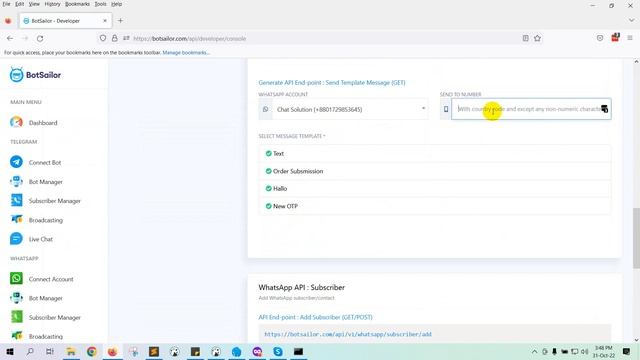Bookmark this page with star icon
640x360 pixels.
click(x=537, y=38)
